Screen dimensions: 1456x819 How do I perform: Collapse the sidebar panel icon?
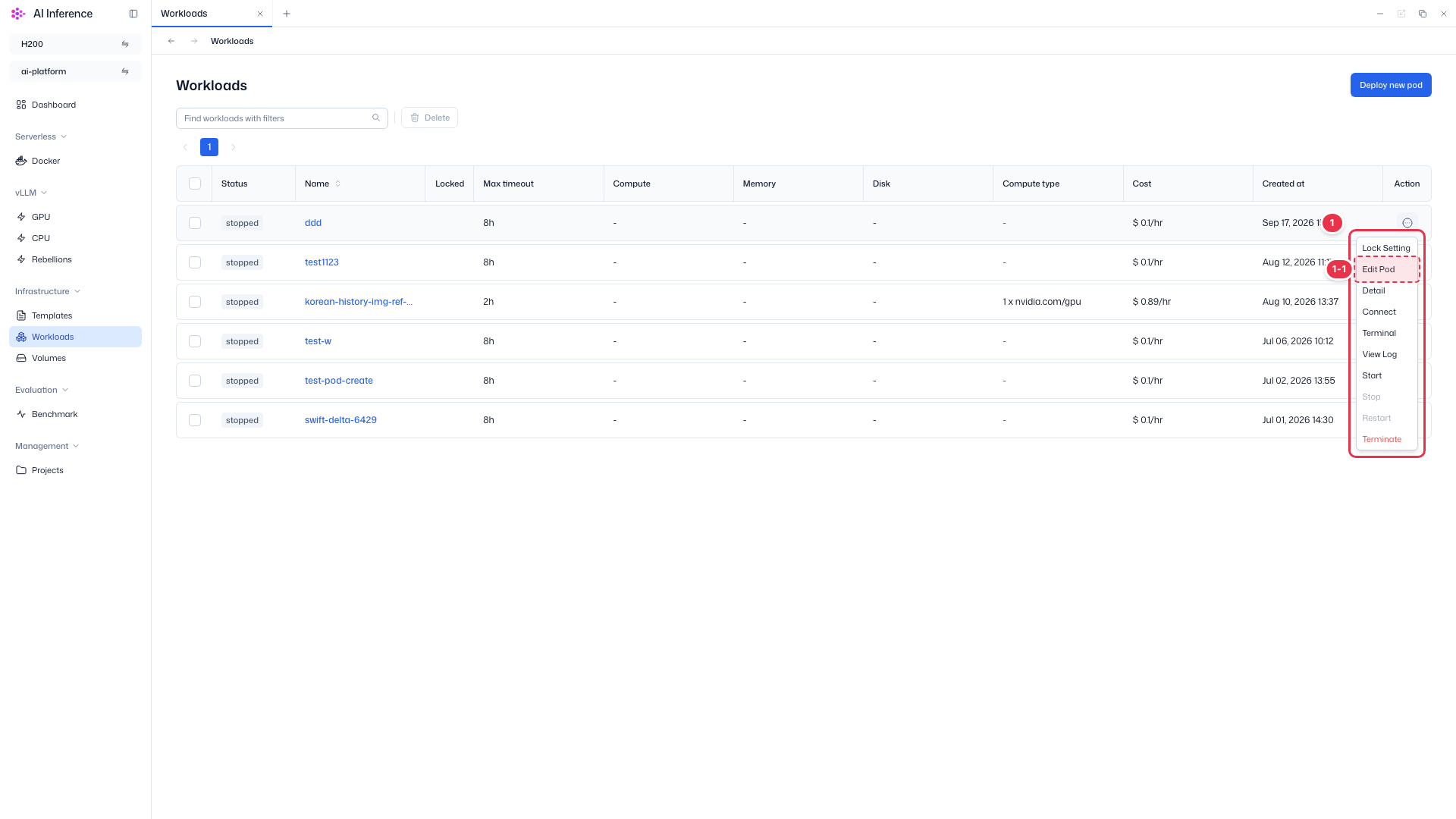(133, 14)
